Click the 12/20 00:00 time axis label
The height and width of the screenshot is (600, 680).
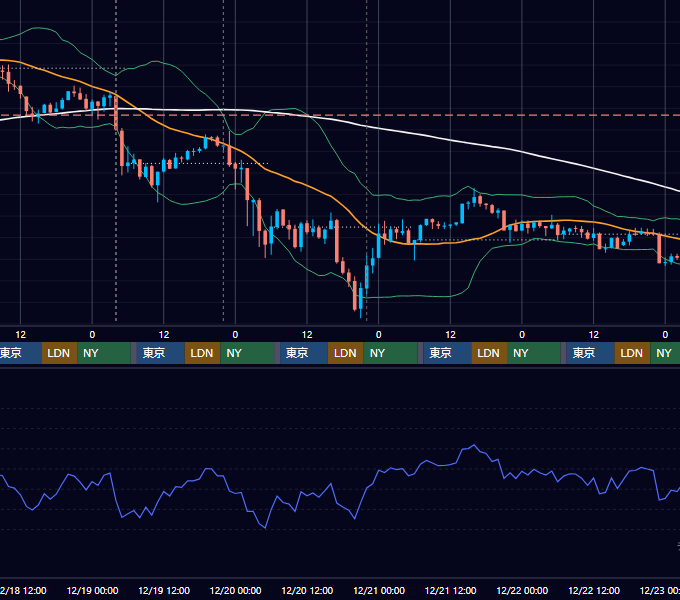coord(235,590)
